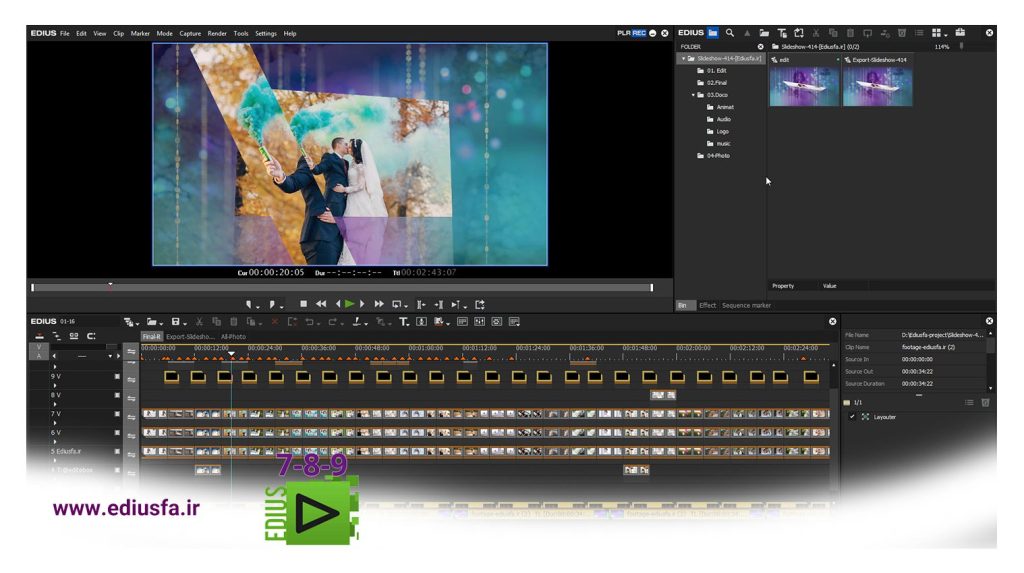Click the REC recorder mode button
The height and width of the screenshot is (573, 1024).
[x=639, y=33]
